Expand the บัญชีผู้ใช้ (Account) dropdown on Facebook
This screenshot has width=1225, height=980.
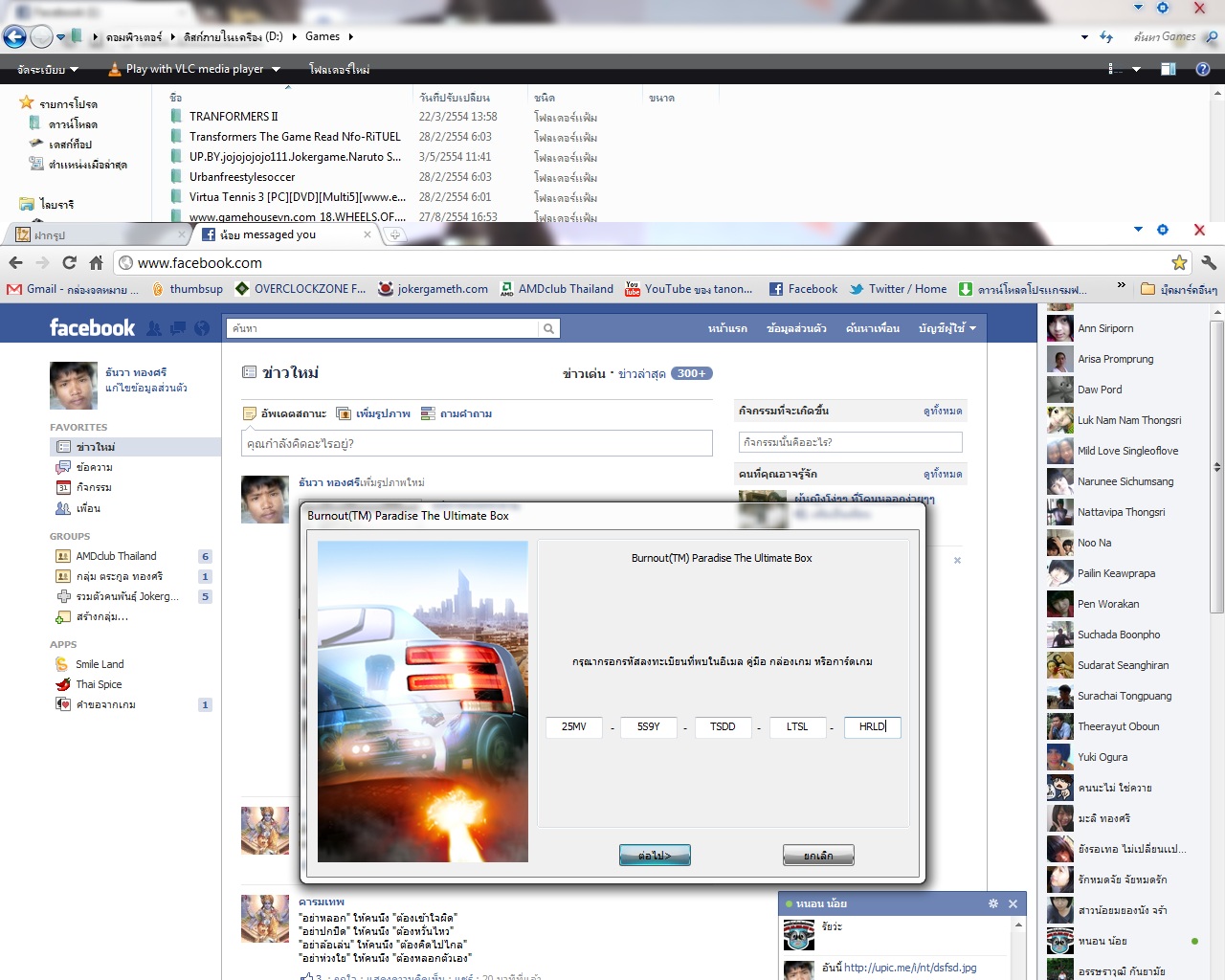tap(947, 328)
